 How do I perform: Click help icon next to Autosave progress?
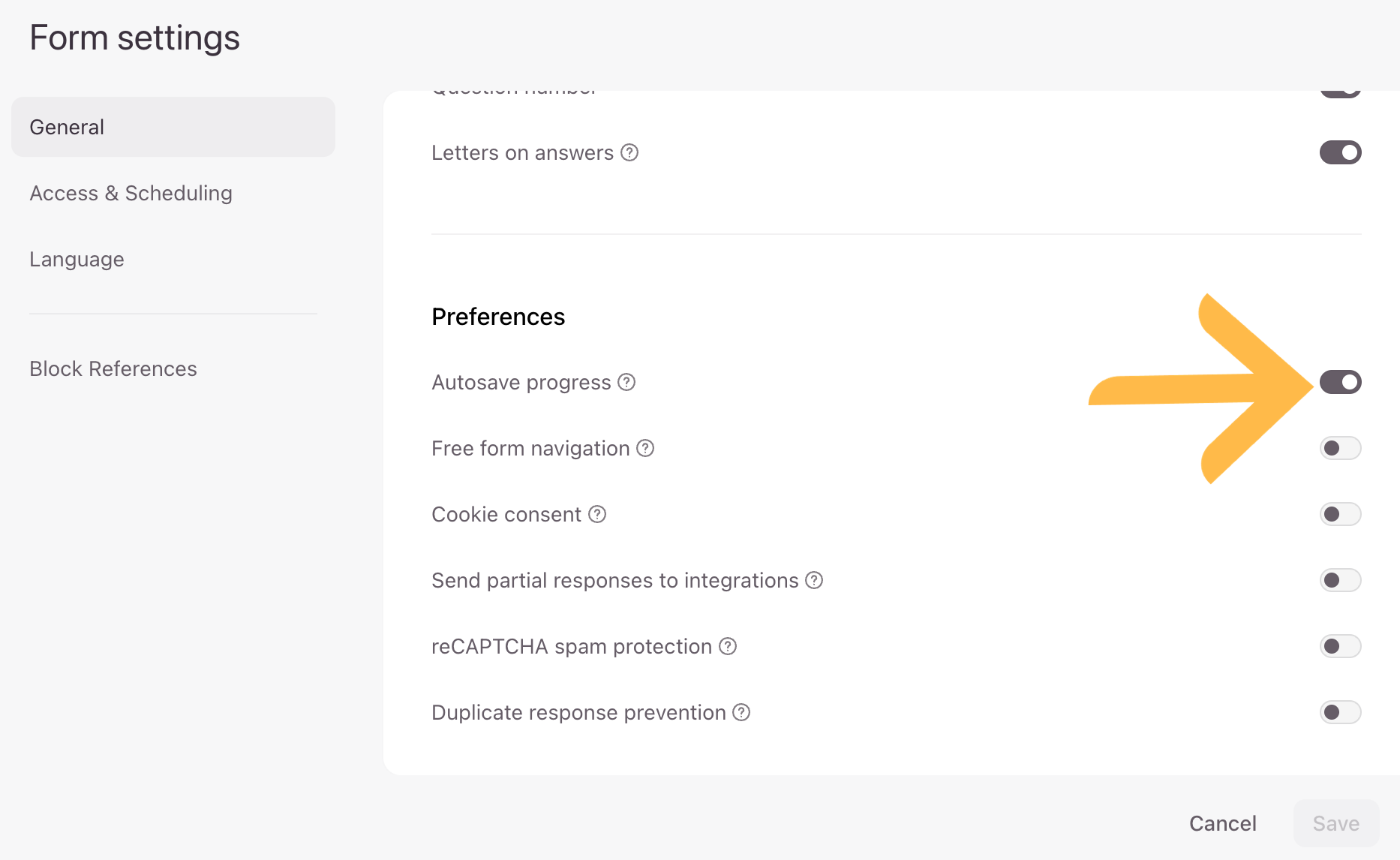click(x=626, y=382)
